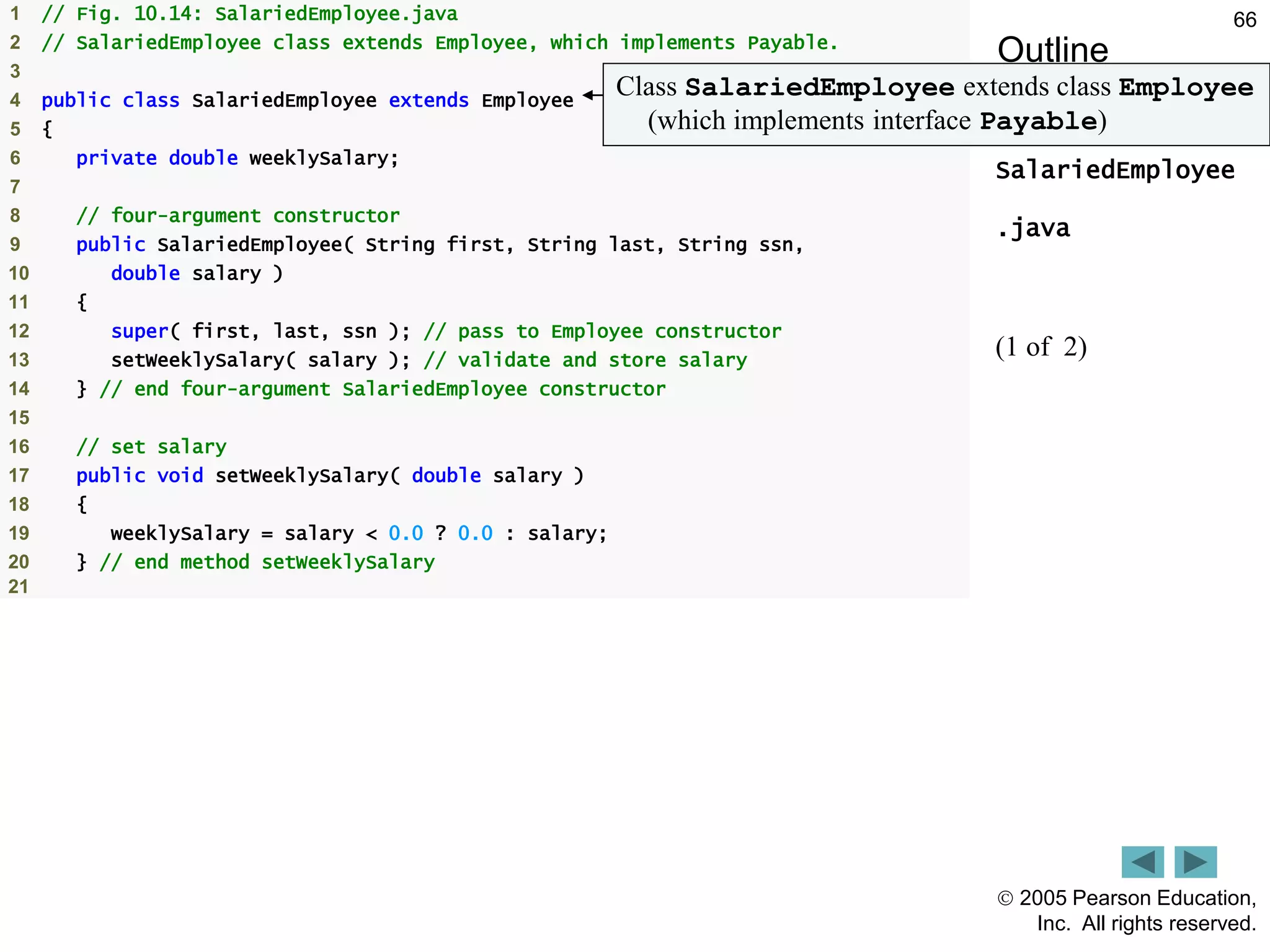
Task: Click '// end method setWeeklySalary' comment
Action: pos(267,562)
